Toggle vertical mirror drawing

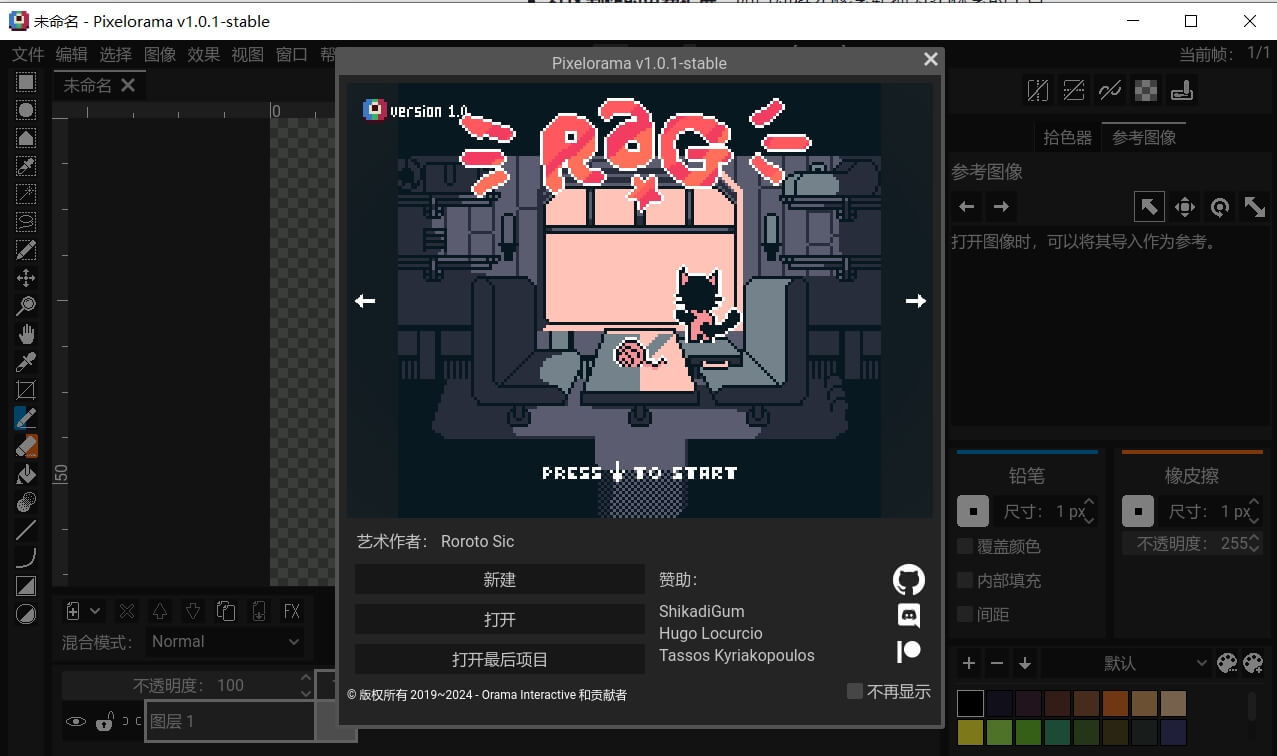(x=1074, y=91)
